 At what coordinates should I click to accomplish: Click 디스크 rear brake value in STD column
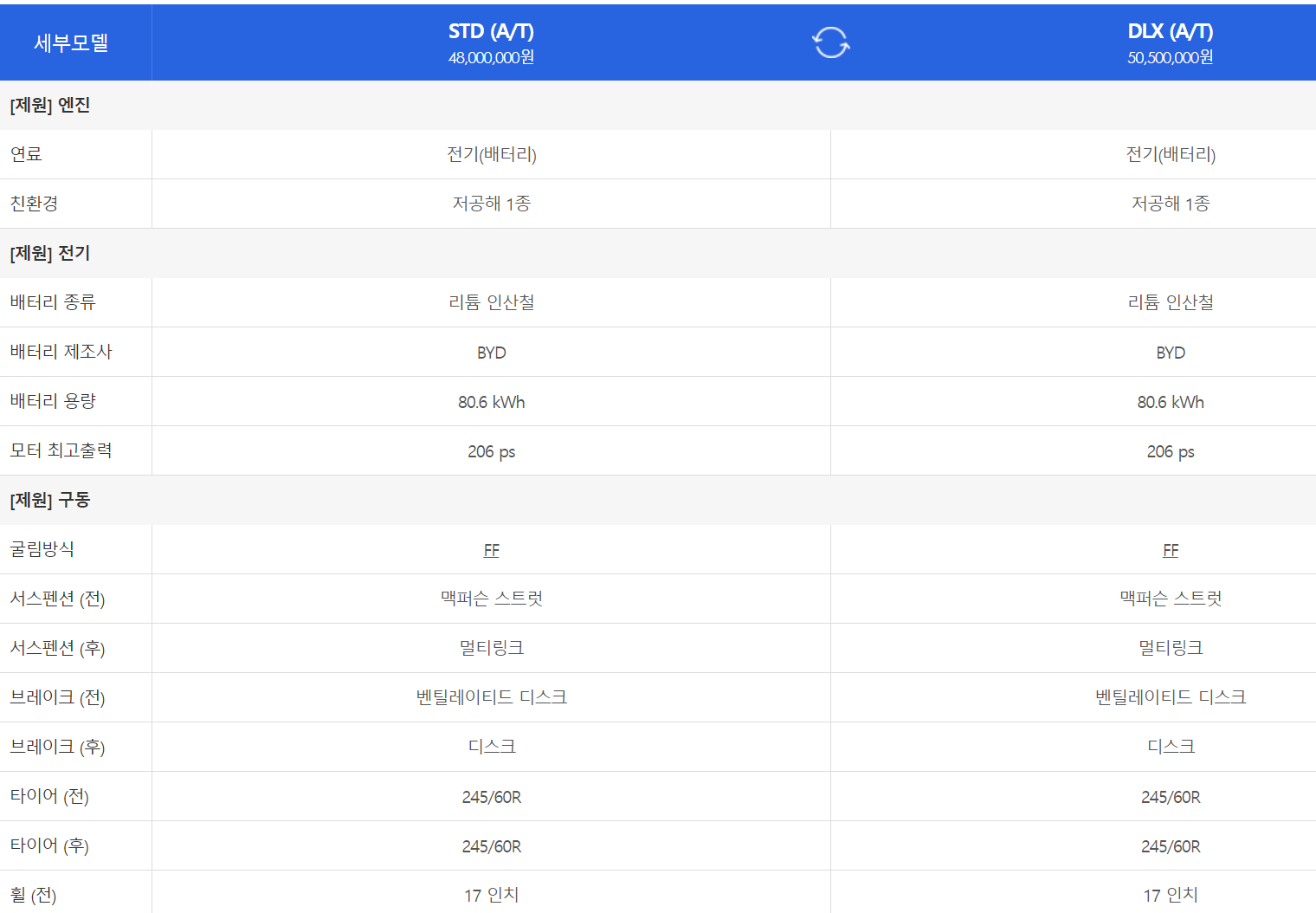pyautogui.click(x=492, y=747)
